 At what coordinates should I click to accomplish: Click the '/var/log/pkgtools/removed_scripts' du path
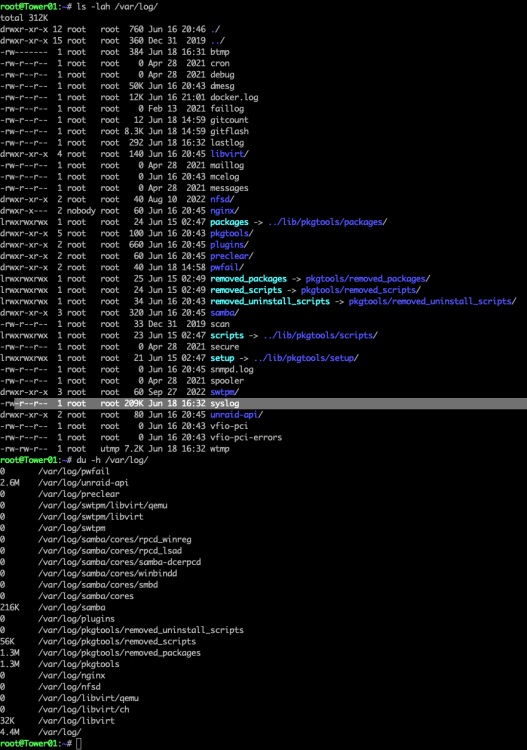click(x=117, y=641)
